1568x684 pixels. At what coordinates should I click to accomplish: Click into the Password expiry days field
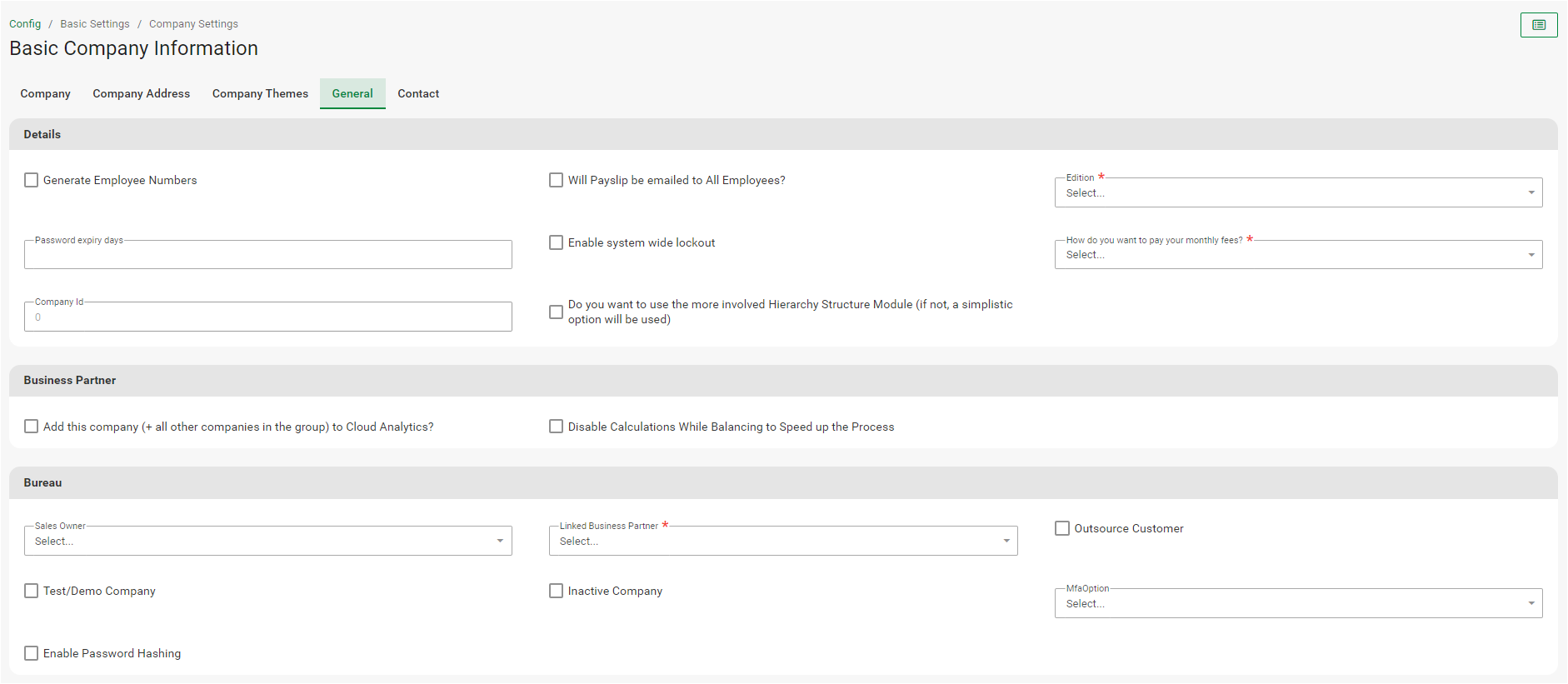267,257
